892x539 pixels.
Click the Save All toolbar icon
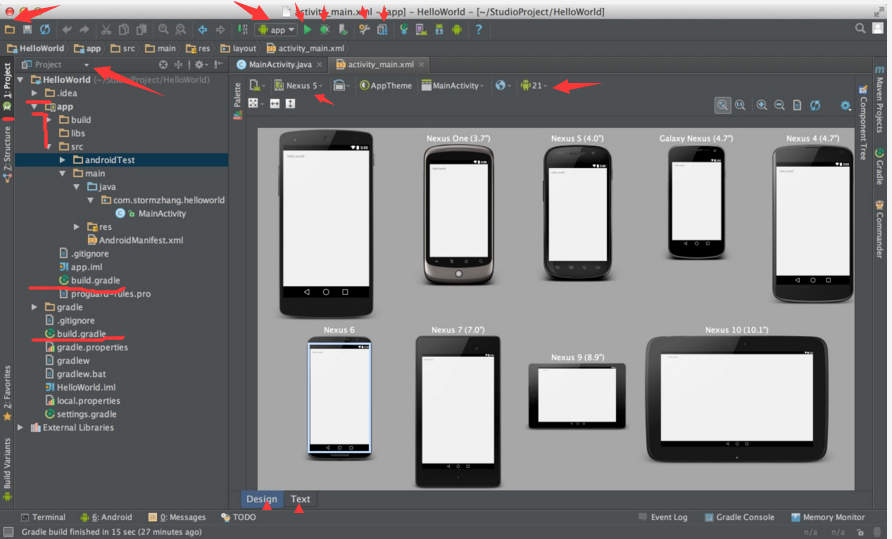[27, 29]
